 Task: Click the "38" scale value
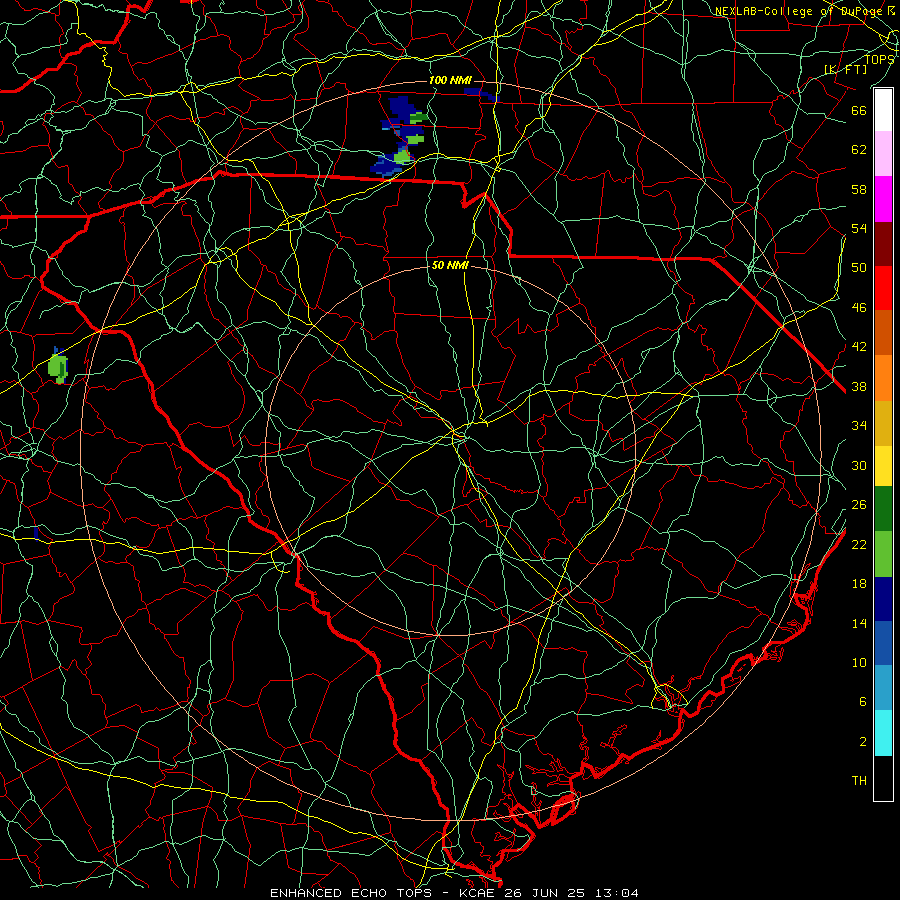pos(859,387)
